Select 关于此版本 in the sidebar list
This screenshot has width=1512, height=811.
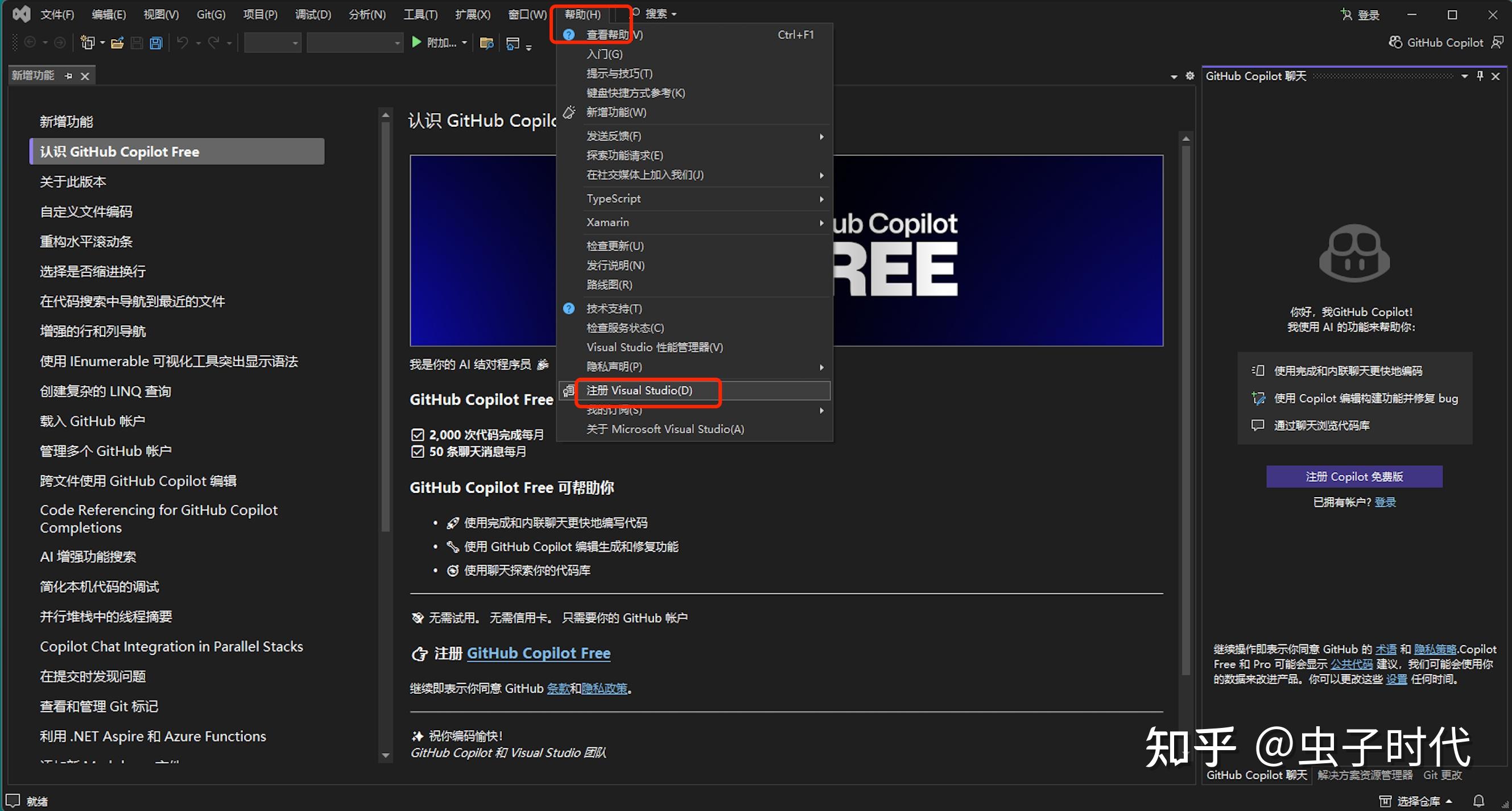pos(73,182)
